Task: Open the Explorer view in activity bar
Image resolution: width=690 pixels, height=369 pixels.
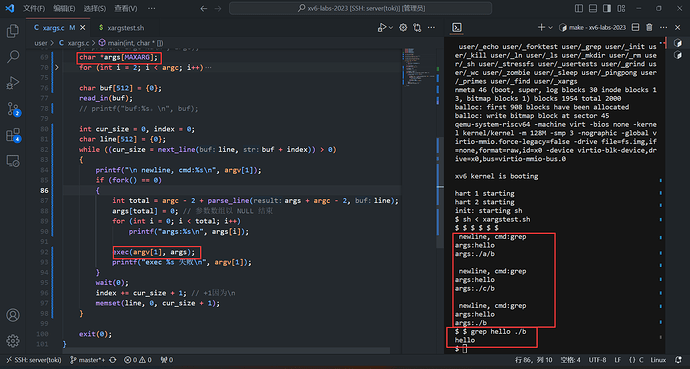Action: point(13,31)
